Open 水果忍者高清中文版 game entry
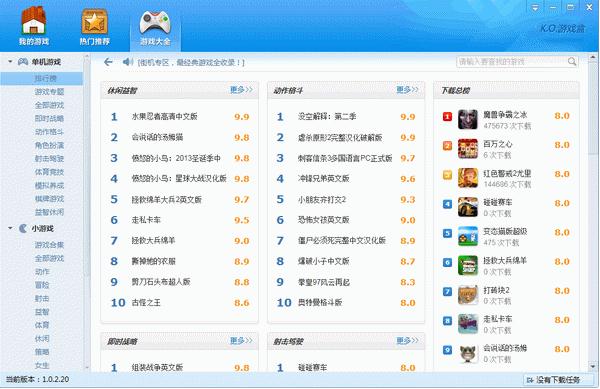 (x=165, y=117)
